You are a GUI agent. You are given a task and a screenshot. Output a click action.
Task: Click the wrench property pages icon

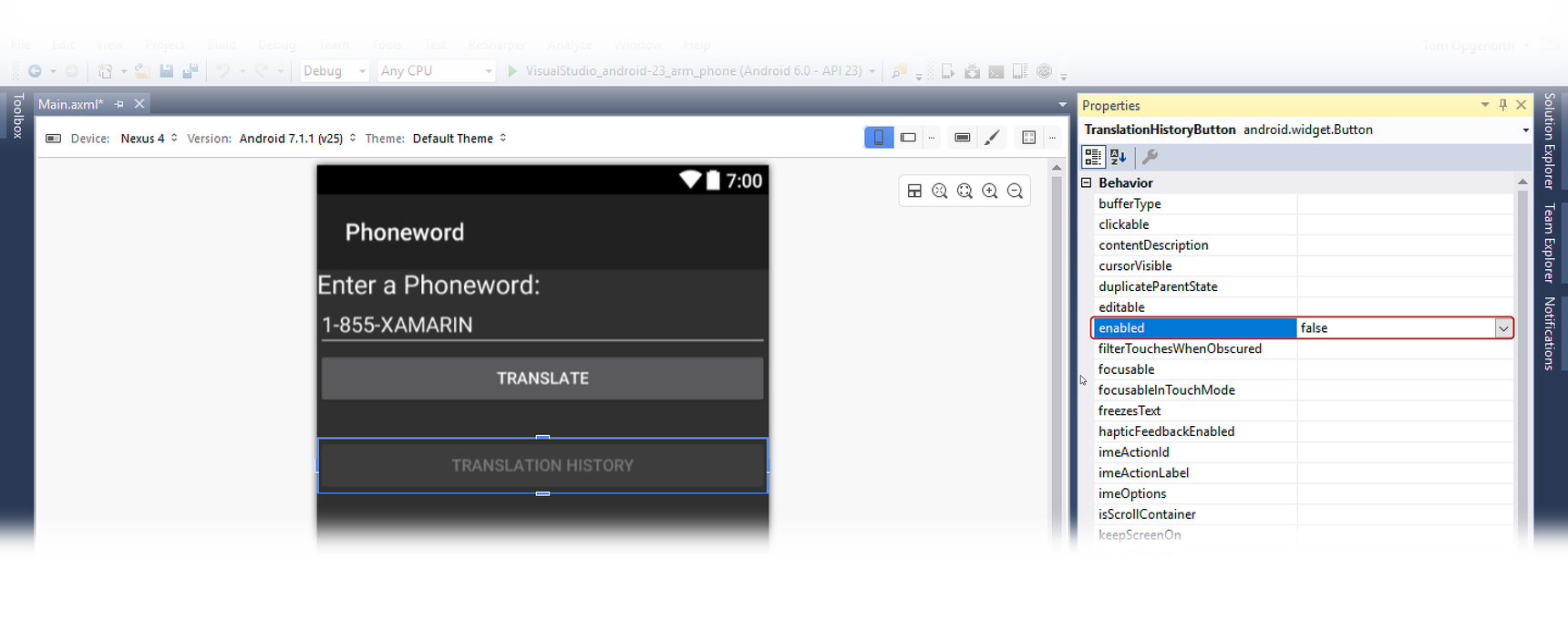tap(1150, 157)
